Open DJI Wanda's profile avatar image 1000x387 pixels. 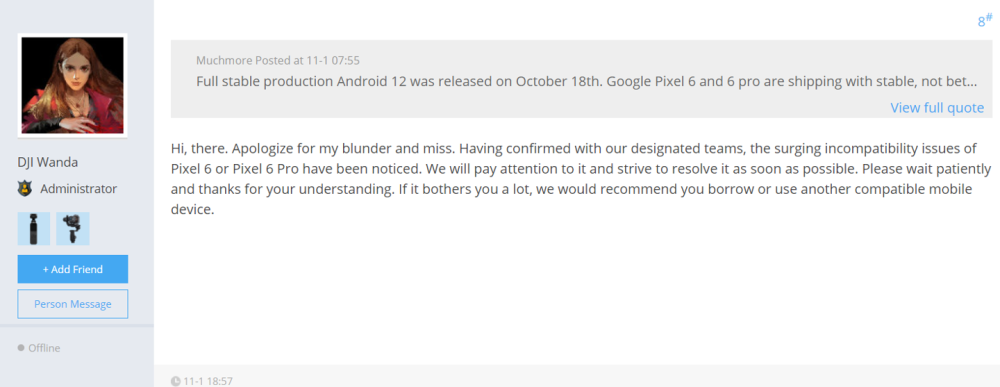[73, 85]
